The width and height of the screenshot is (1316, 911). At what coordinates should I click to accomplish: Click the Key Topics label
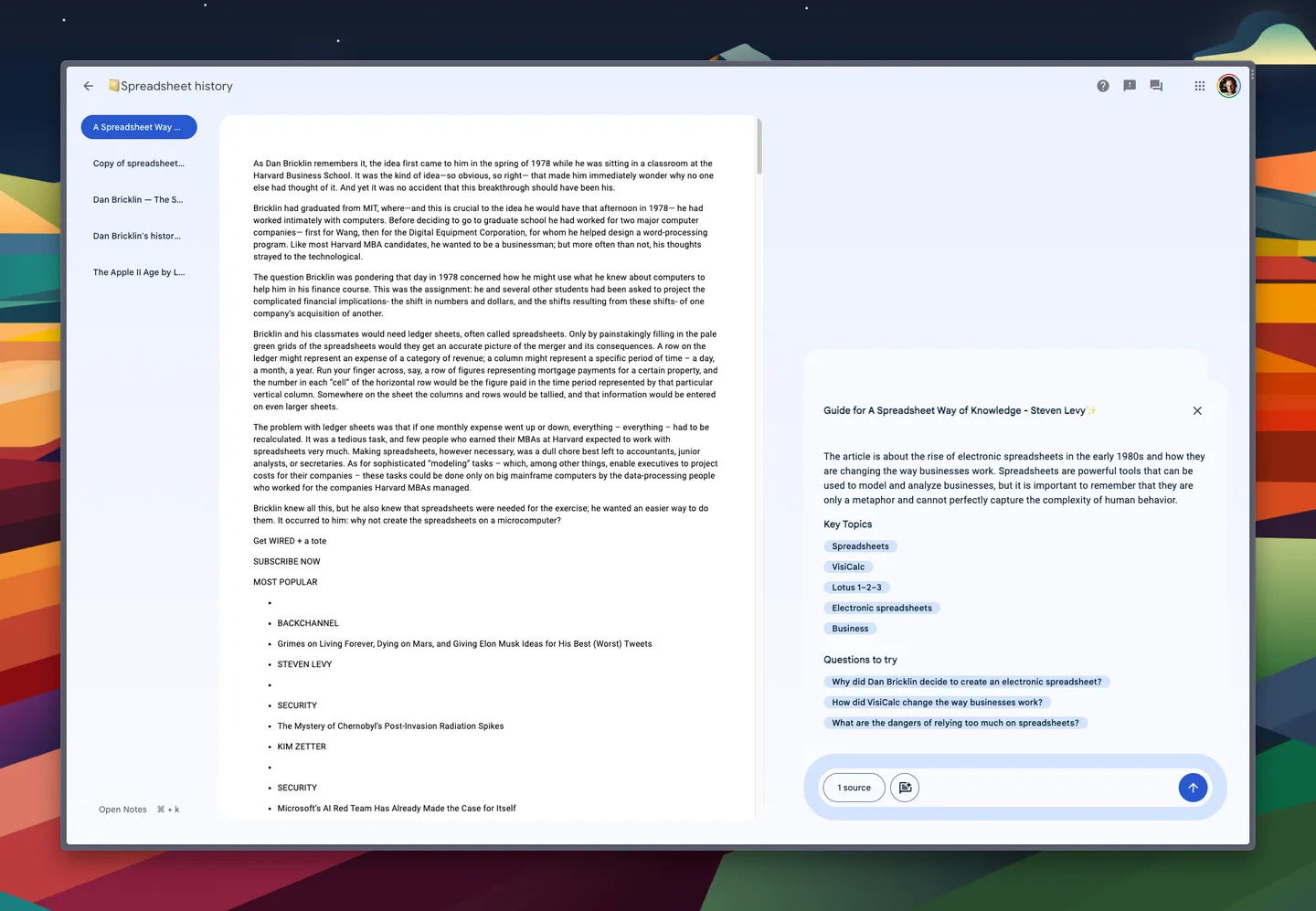(847, 524)
